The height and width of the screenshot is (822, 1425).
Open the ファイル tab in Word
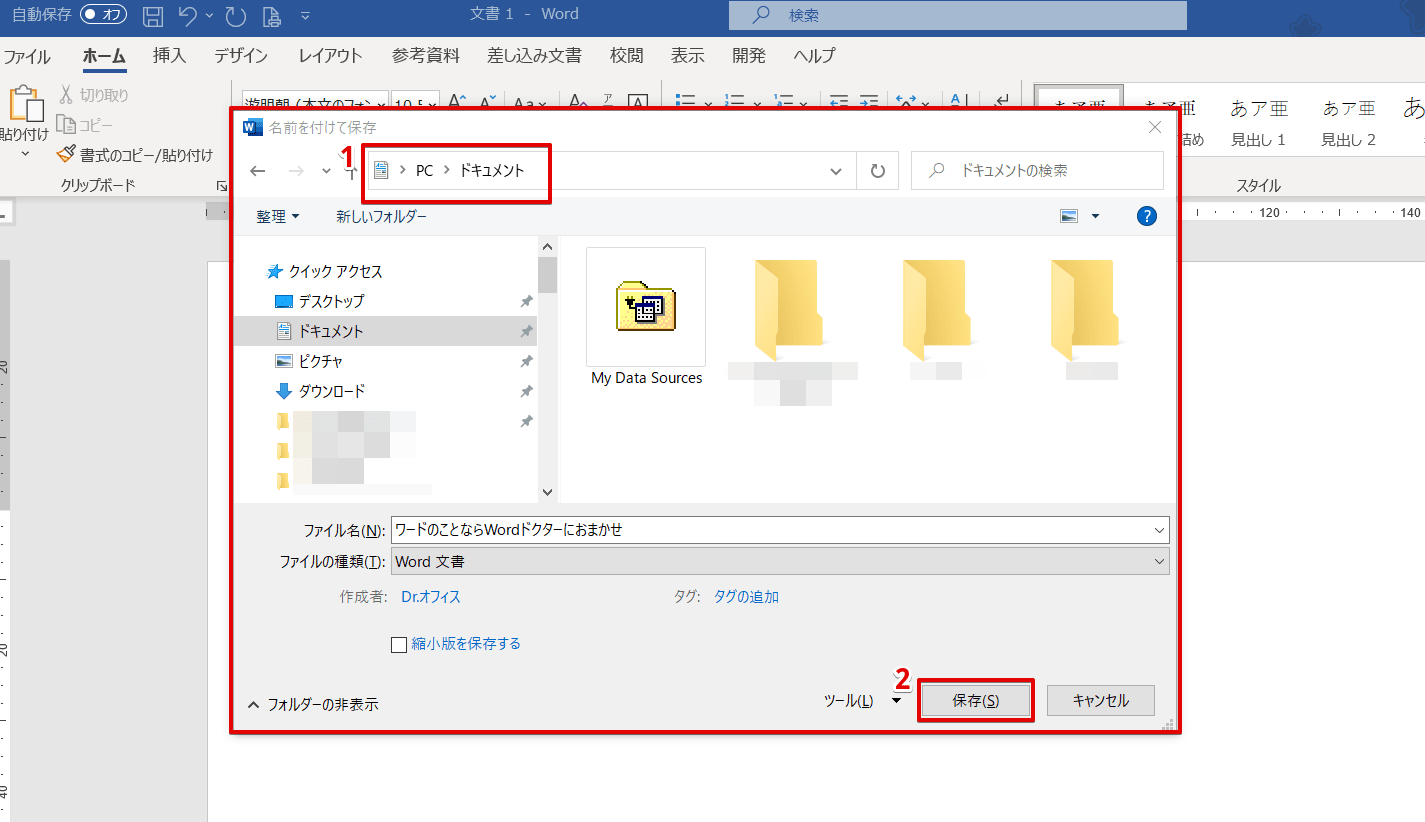[x=27, y=56]
